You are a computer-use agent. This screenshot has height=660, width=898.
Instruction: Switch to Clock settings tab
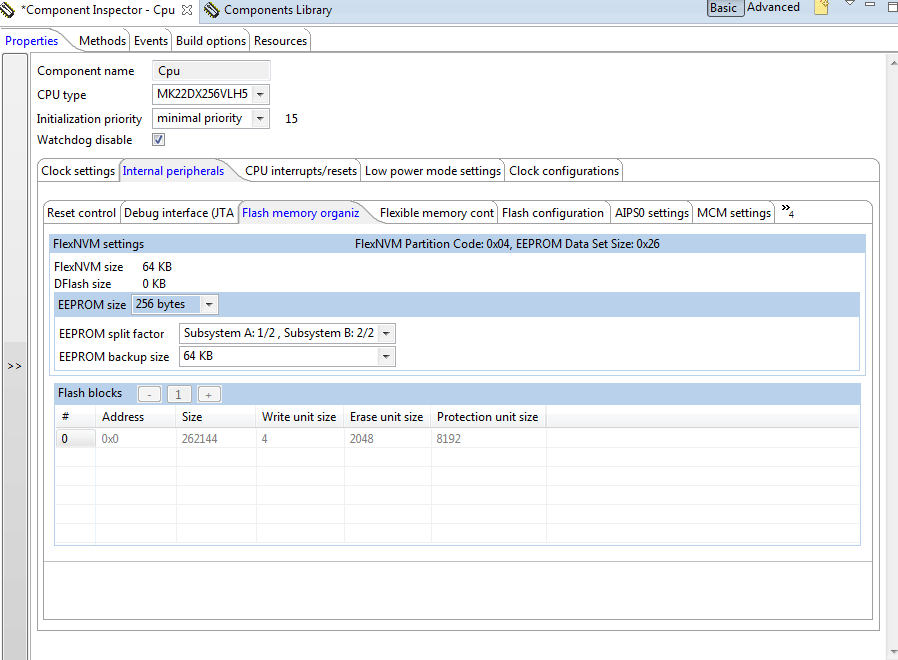pos(78,171)
